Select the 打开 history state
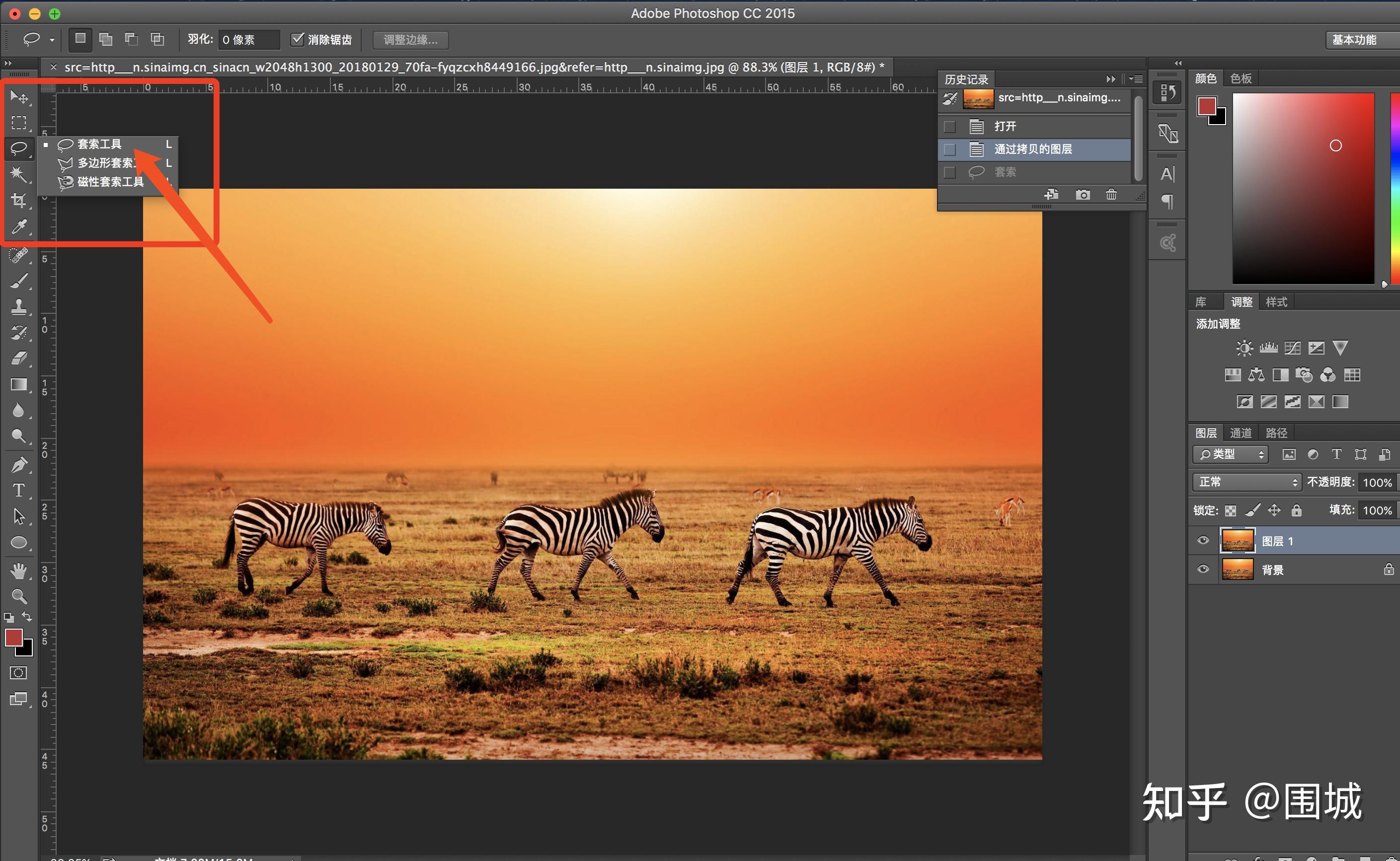Viewport: 1400px width, 861px height. point(1005,126)
